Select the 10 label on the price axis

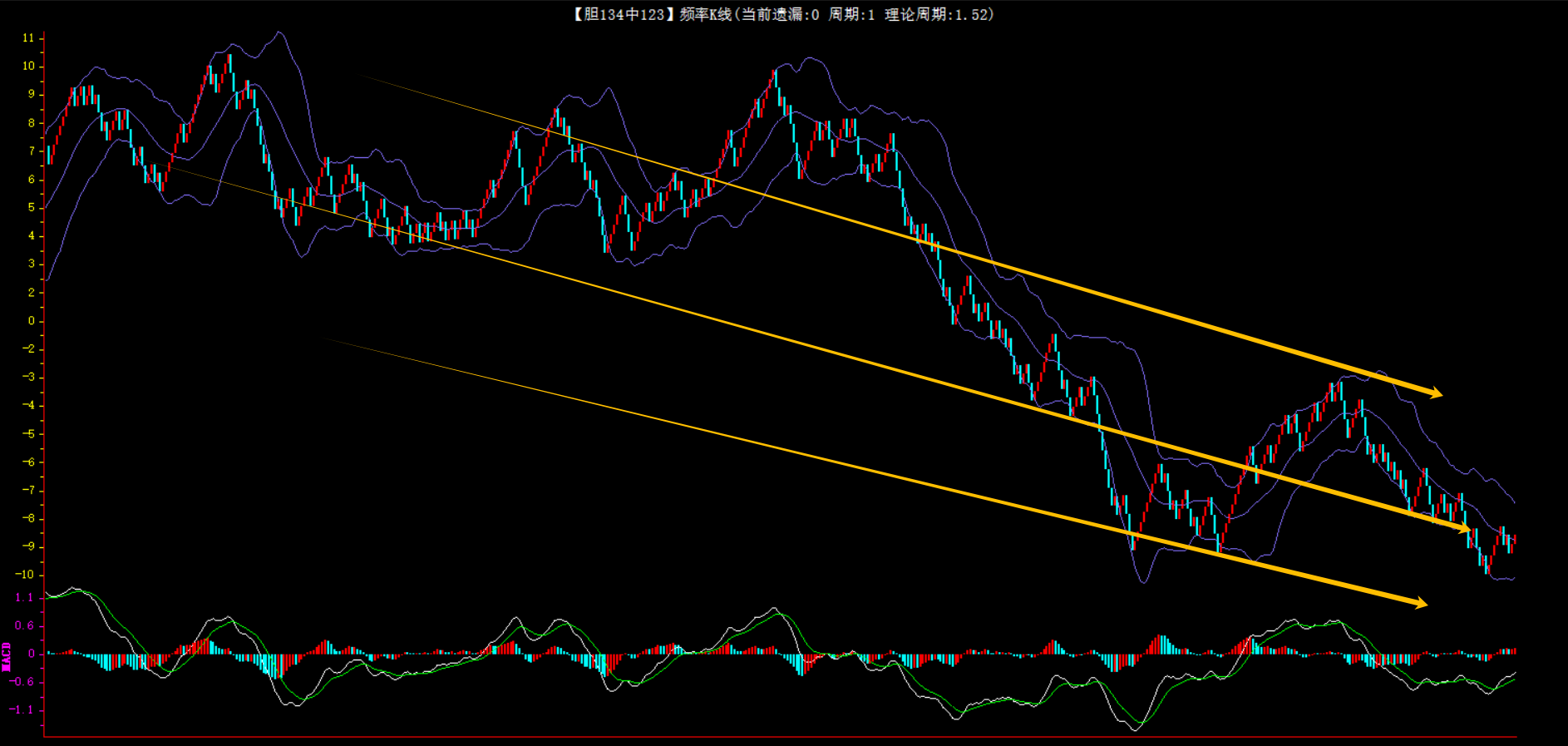click(x=28, y=67)
